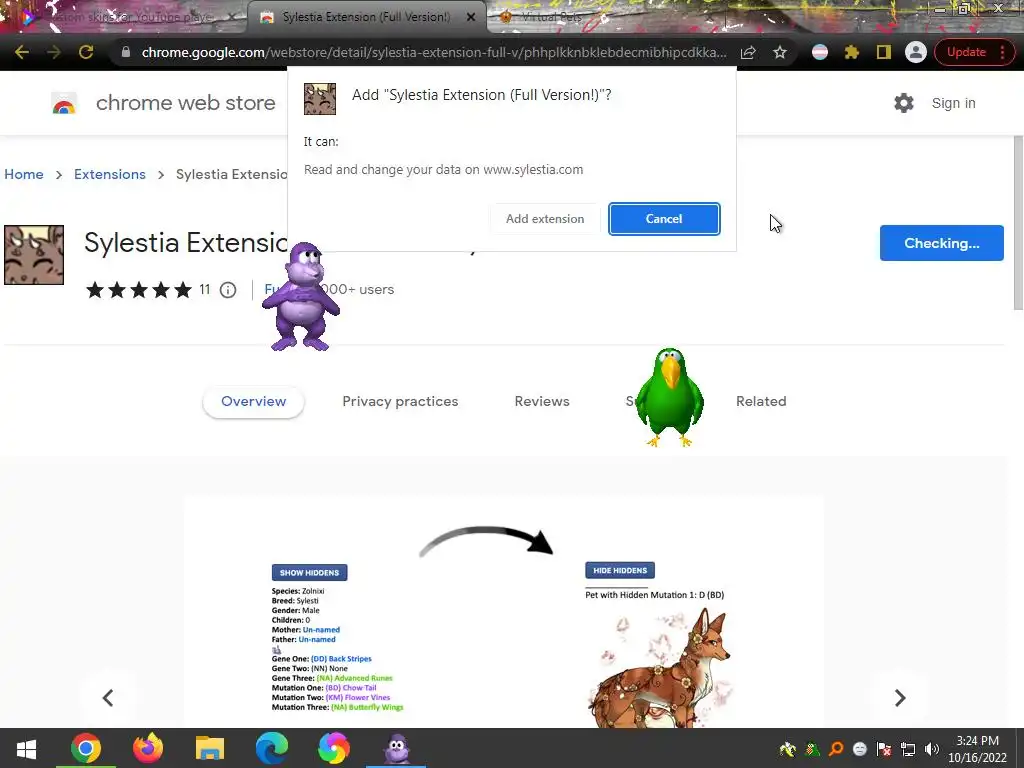Viewport: 1024px width, 768px height.
Task: Confirm with the Add extension button
Action: coord(545,219)
